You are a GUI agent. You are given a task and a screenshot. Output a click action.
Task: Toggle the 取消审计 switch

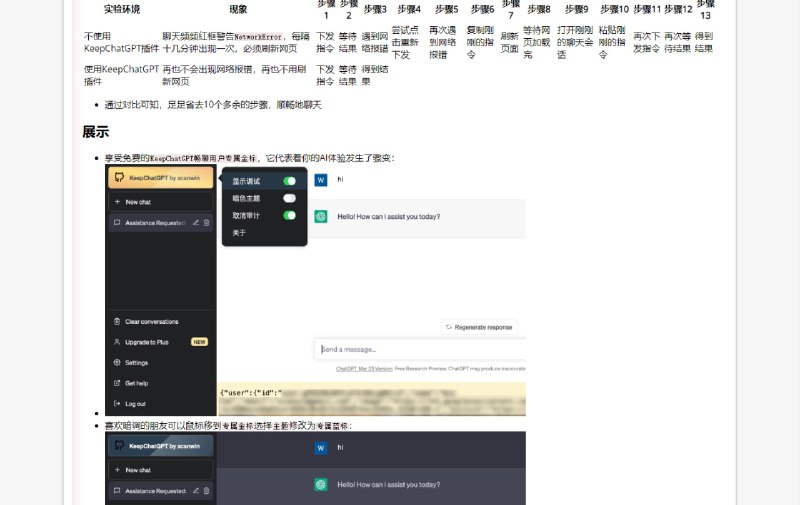tap(289, 215)
